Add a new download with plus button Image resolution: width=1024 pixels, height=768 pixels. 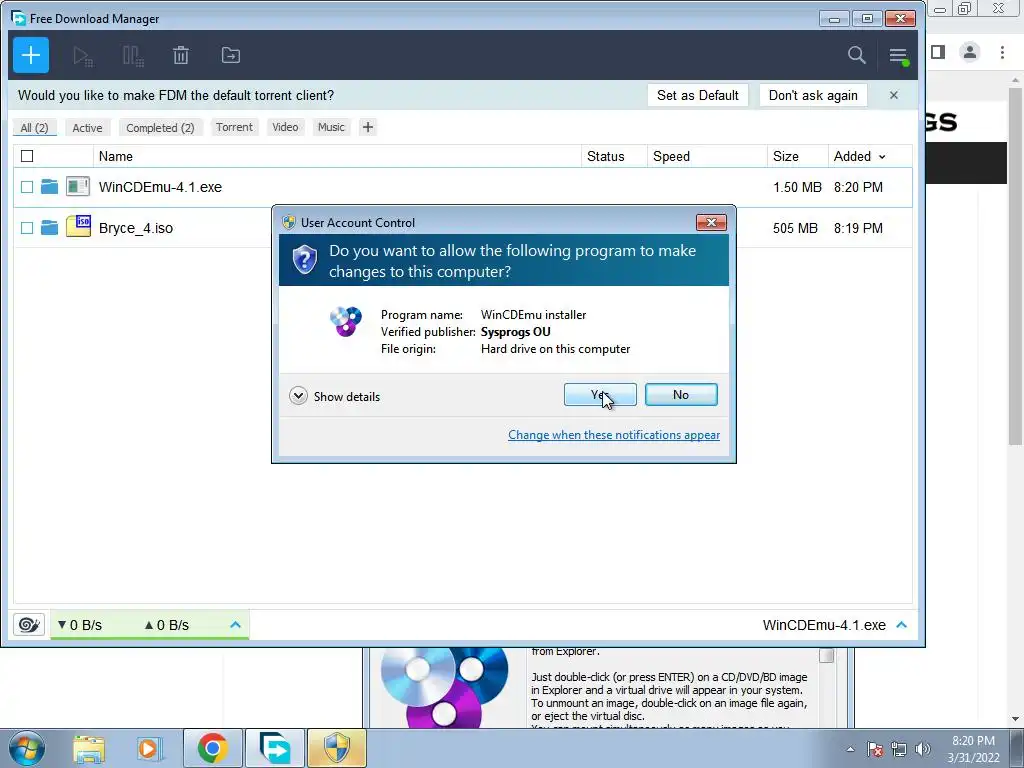pyautogui.click(x=31, y=56)
